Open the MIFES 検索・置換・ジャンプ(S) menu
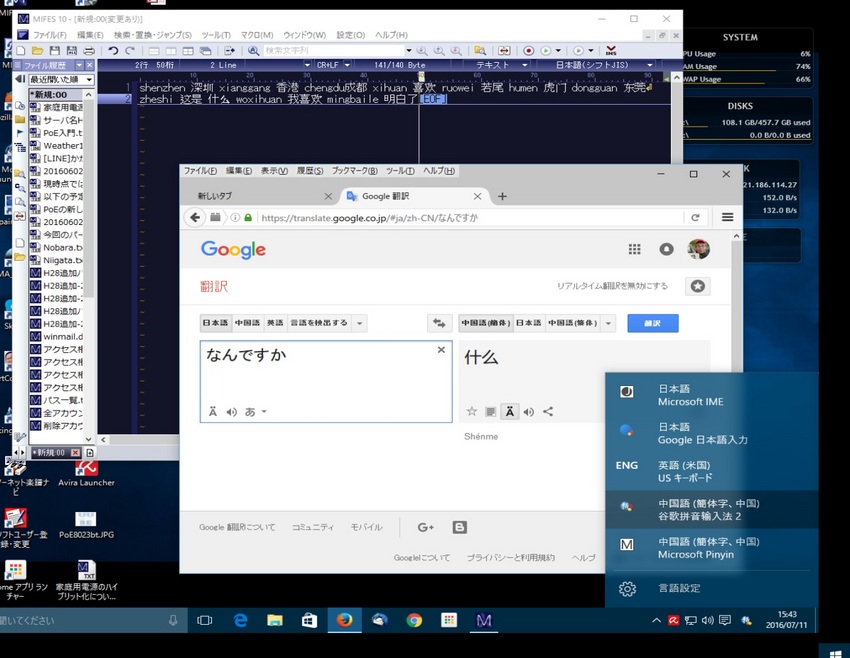850x658 pixels. click(153, 35)
